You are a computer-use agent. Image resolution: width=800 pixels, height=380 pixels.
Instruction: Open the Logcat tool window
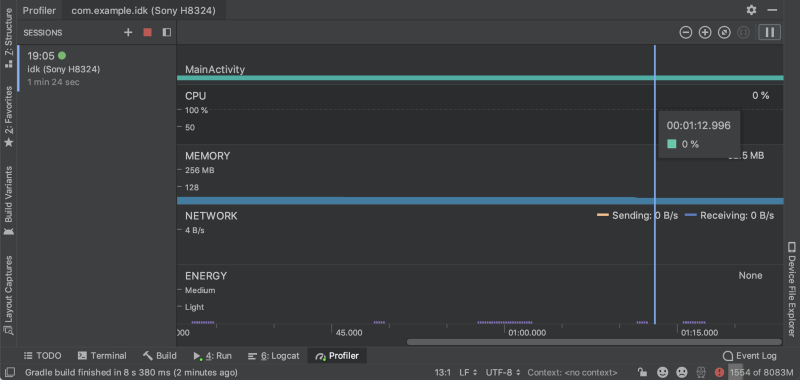pos(273,356)
